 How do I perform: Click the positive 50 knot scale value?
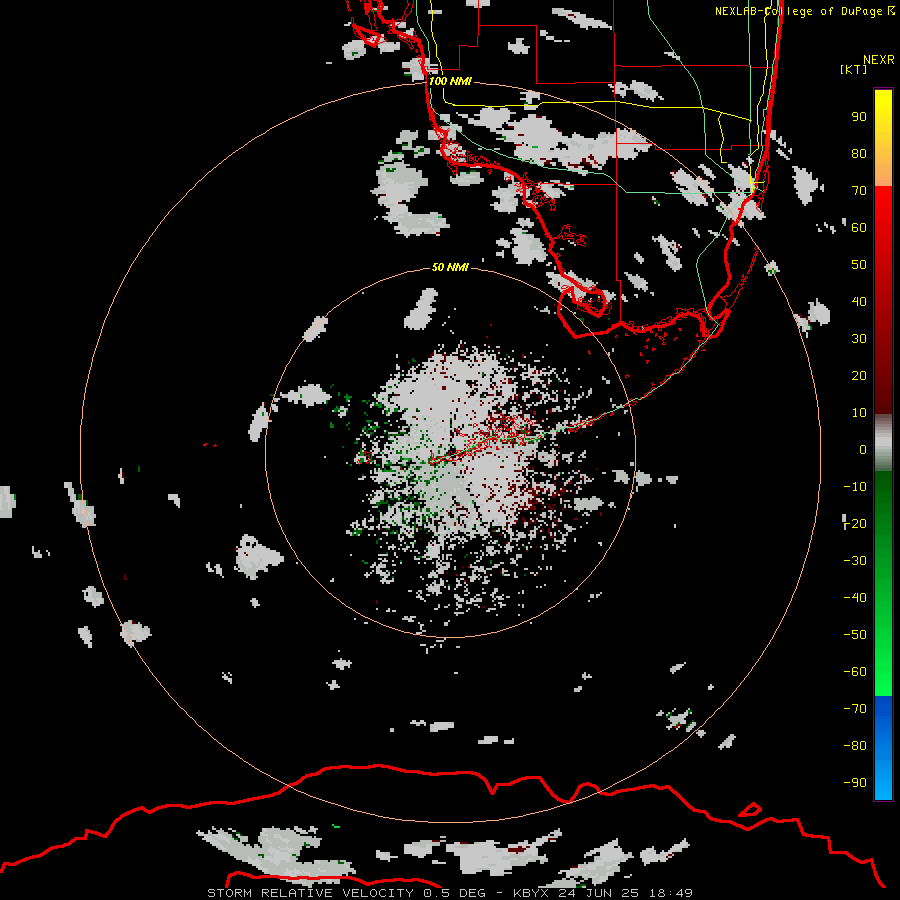pyautogui.click(x=859, y=265)
